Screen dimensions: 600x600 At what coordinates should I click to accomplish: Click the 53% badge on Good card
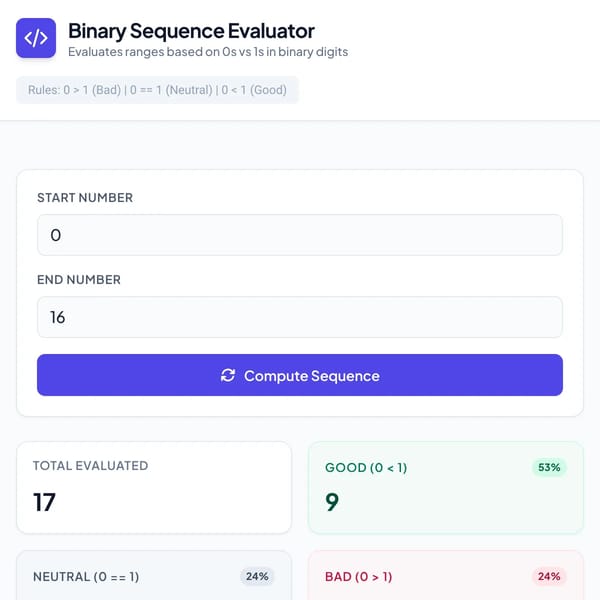tap(549, 467)
